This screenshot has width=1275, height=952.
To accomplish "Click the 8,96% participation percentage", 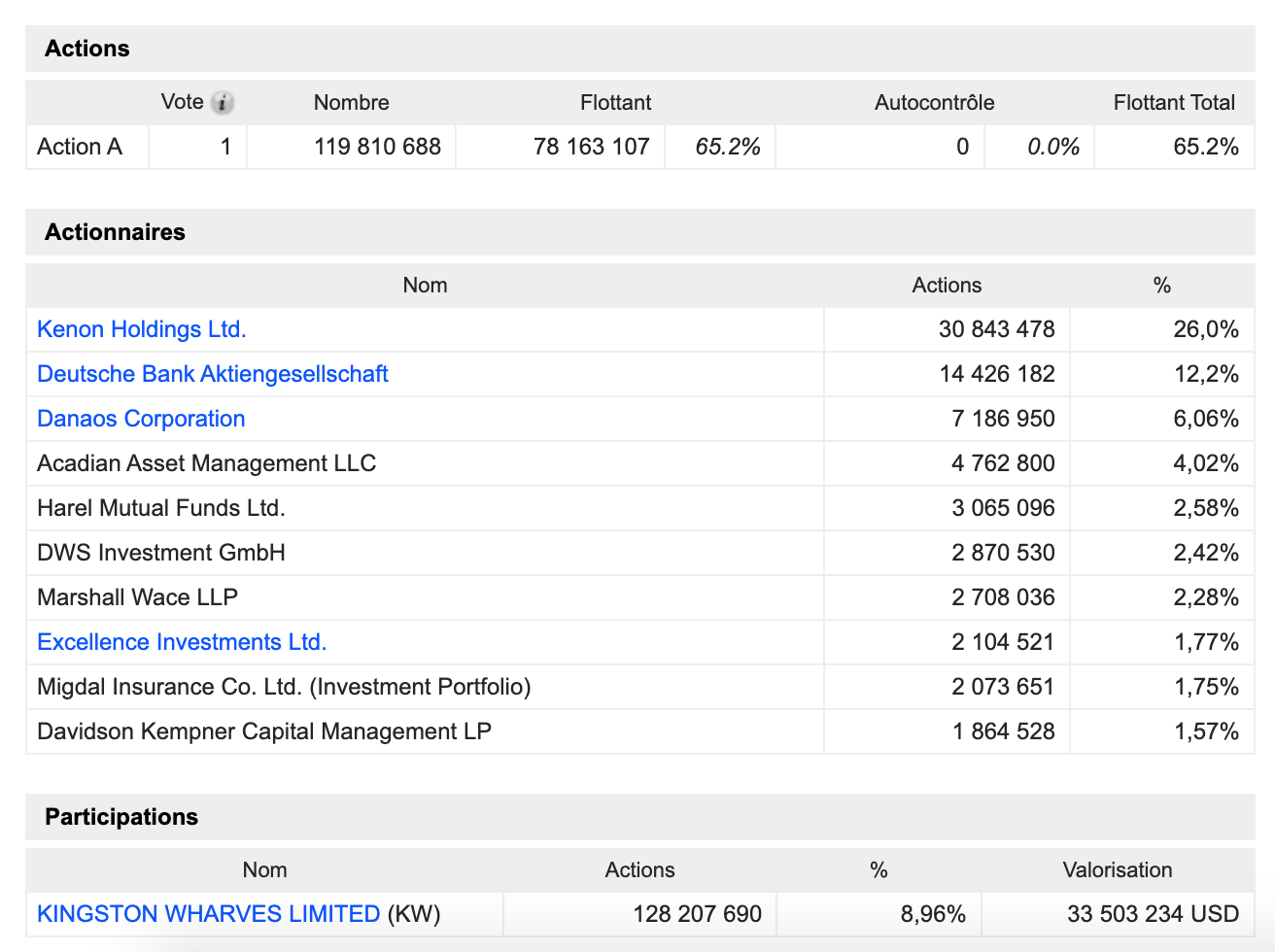I will 933,914.
